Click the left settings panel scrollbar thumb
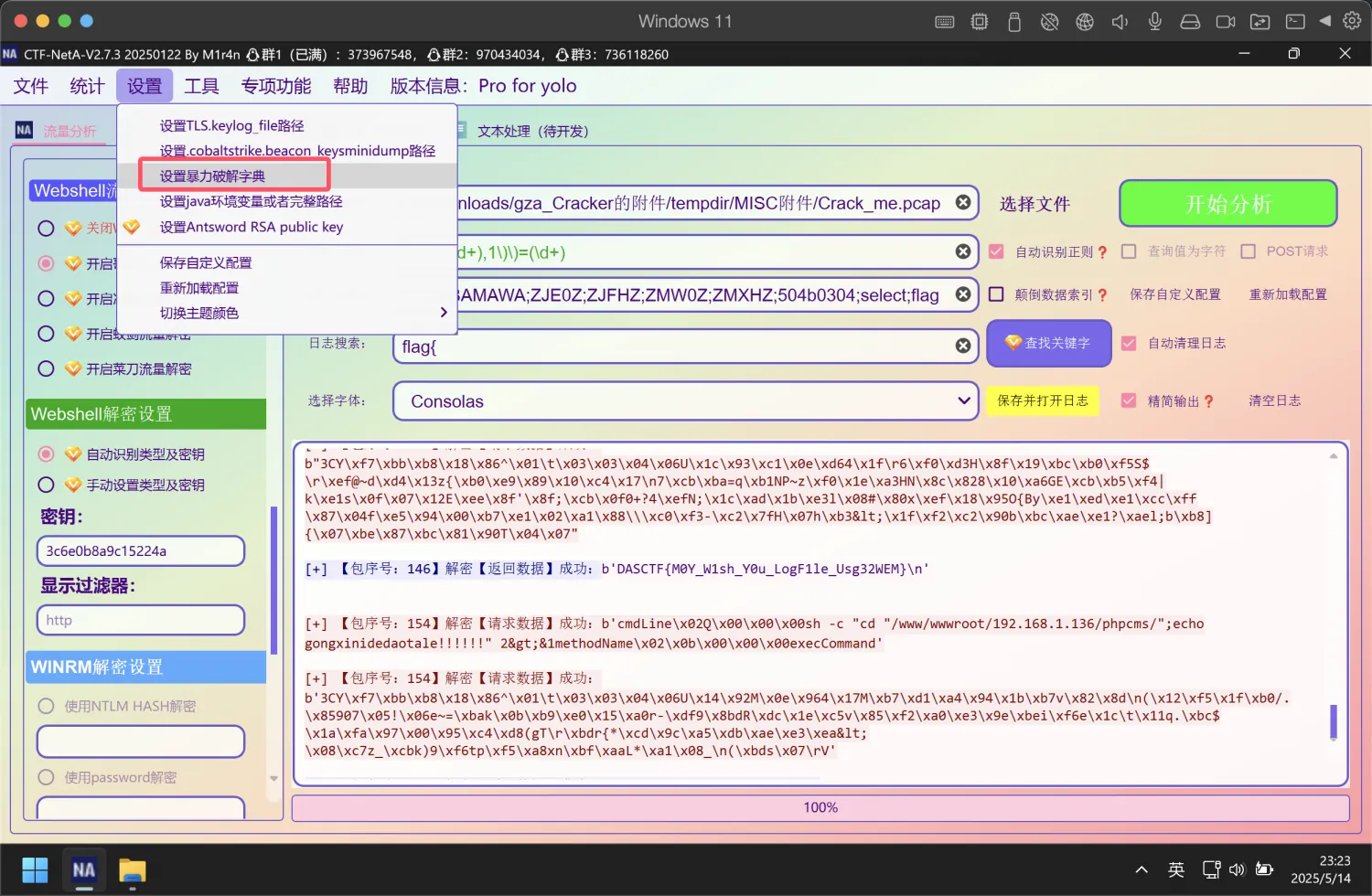This screenshot has height=896, width=1372. click(x=273, y=580)
